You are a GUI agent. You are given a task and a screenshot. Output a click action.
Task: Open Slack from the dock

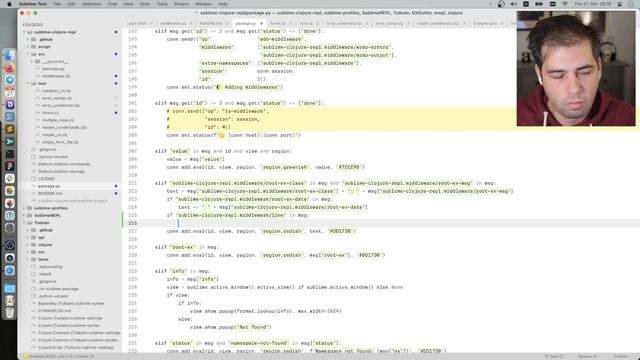pos(10,178)
